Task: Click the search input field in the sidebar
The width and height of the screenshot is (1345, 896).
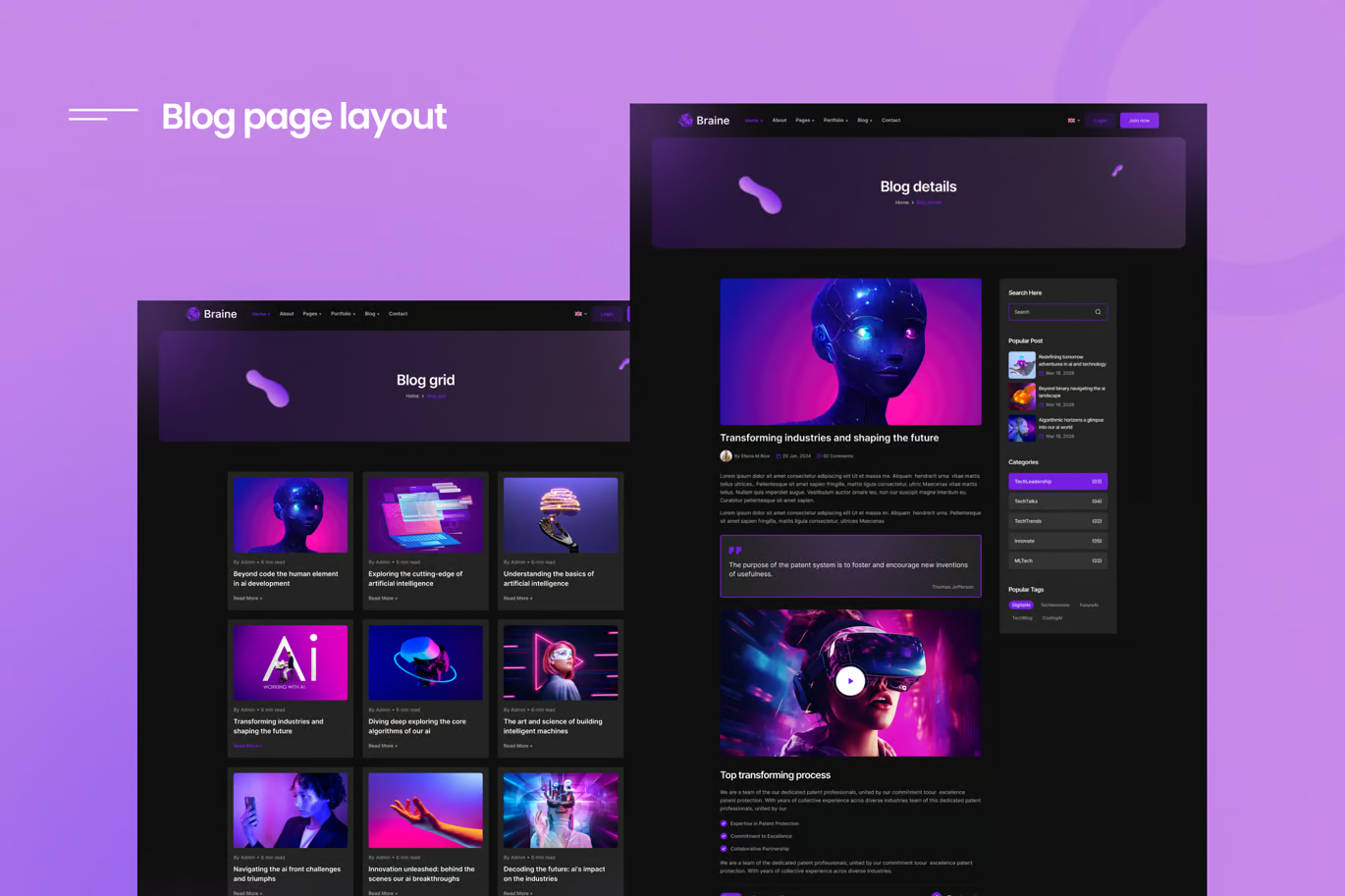Action: click(x=1046, y=311)
